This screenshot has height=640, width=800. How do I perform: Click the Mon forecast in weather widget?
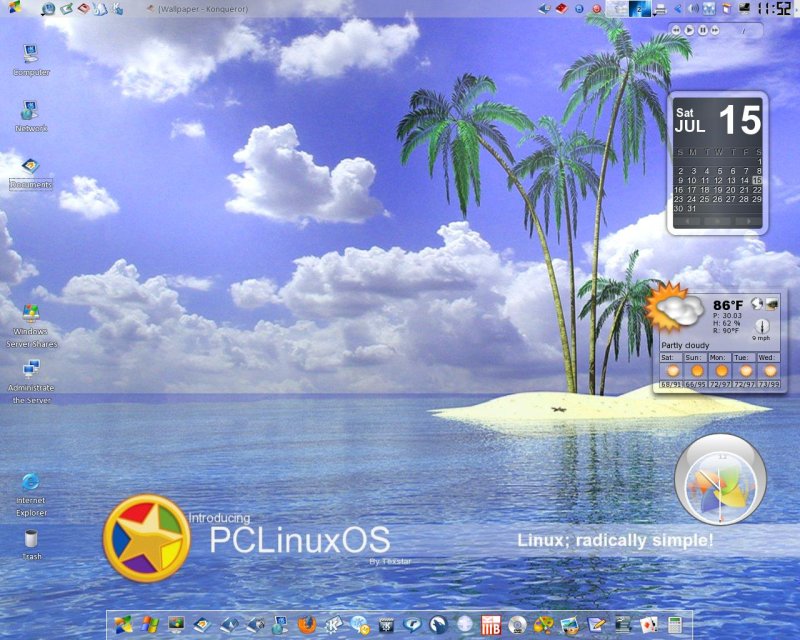[720, 371]
